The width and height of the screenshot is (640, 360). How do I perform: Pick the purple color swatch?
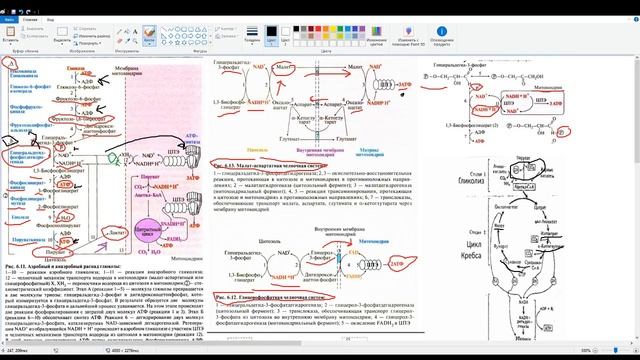362,29
